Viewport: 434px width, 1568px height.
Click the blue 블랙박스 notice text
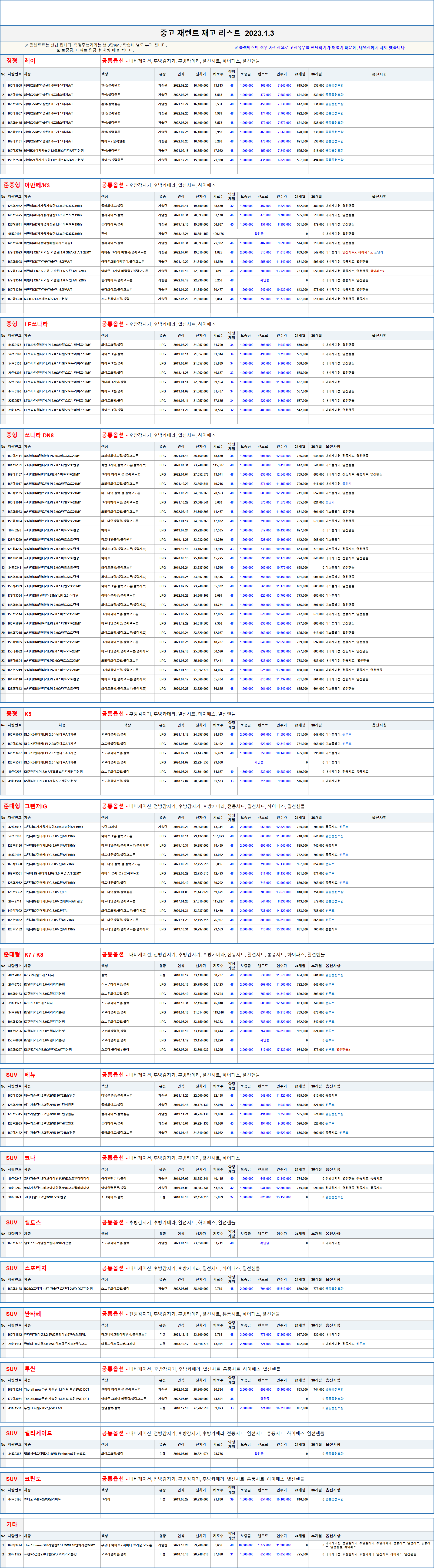[320, 47]
